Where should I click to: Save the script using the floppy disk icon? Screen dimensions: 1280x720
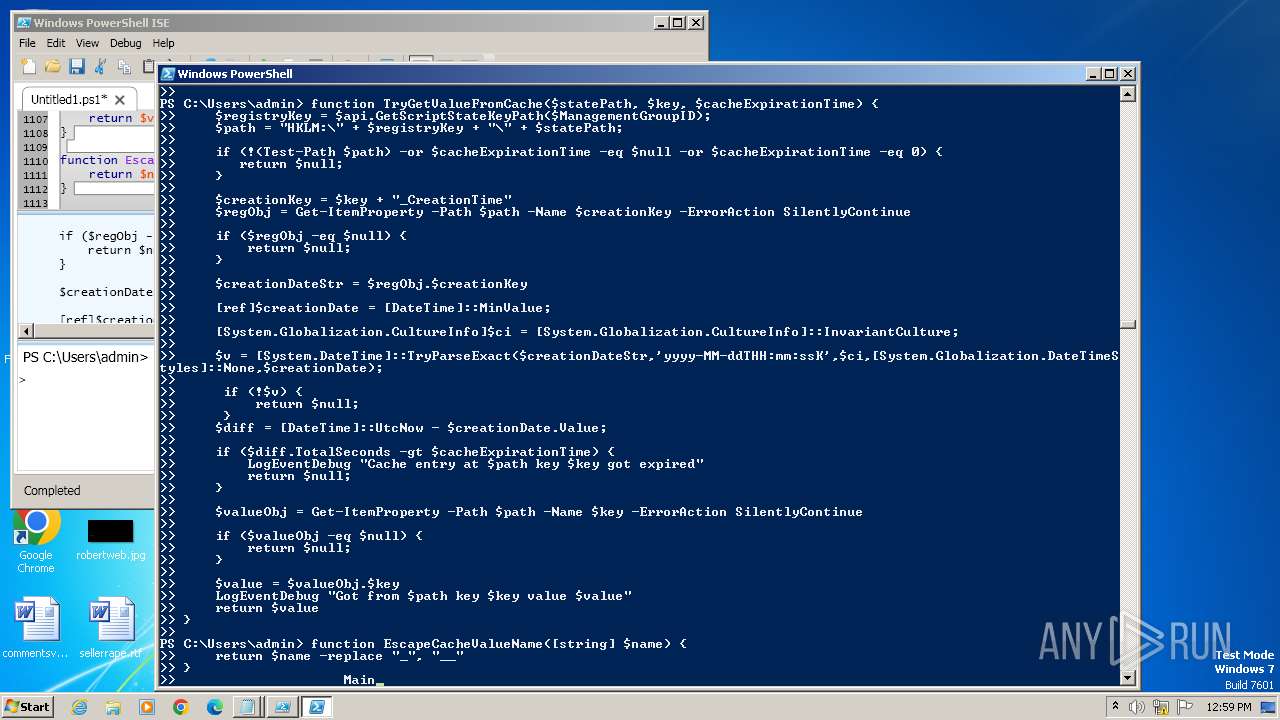click(76, 66)
